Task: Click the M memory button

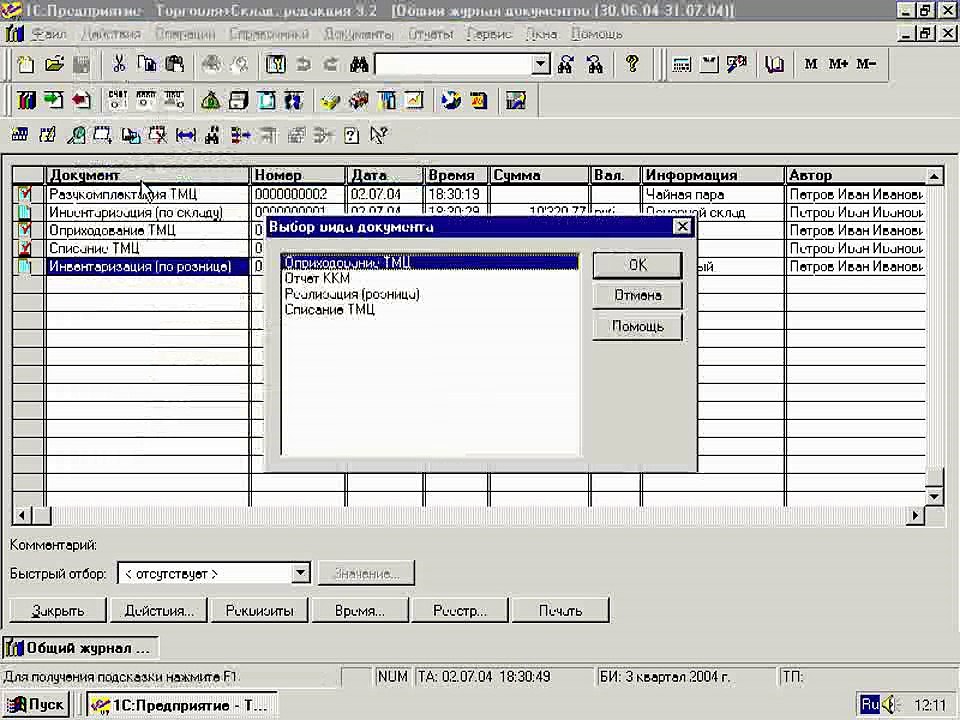Action: click(x=811, y=64)
